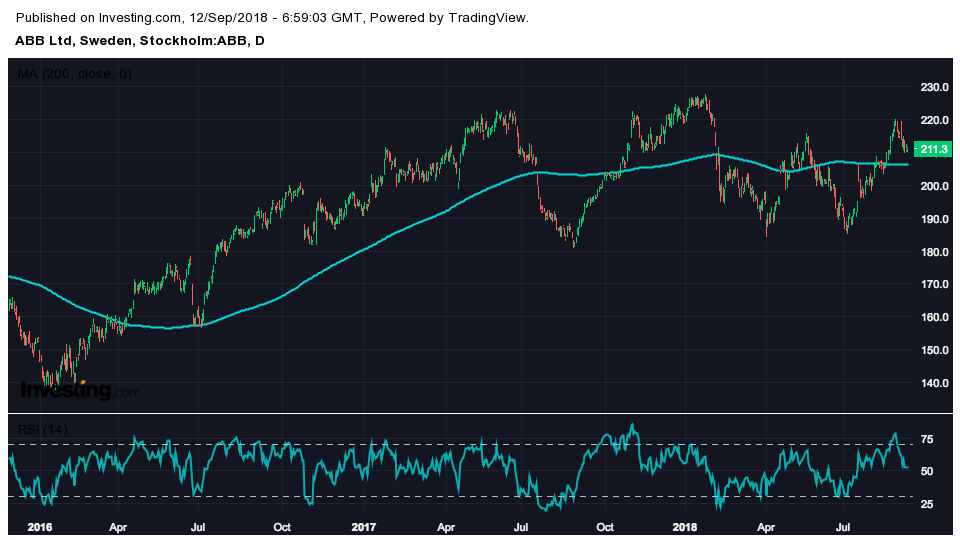Click the 2018 time axis label
The height and width of the screenshot is (540, 960).
coord(684,527)
